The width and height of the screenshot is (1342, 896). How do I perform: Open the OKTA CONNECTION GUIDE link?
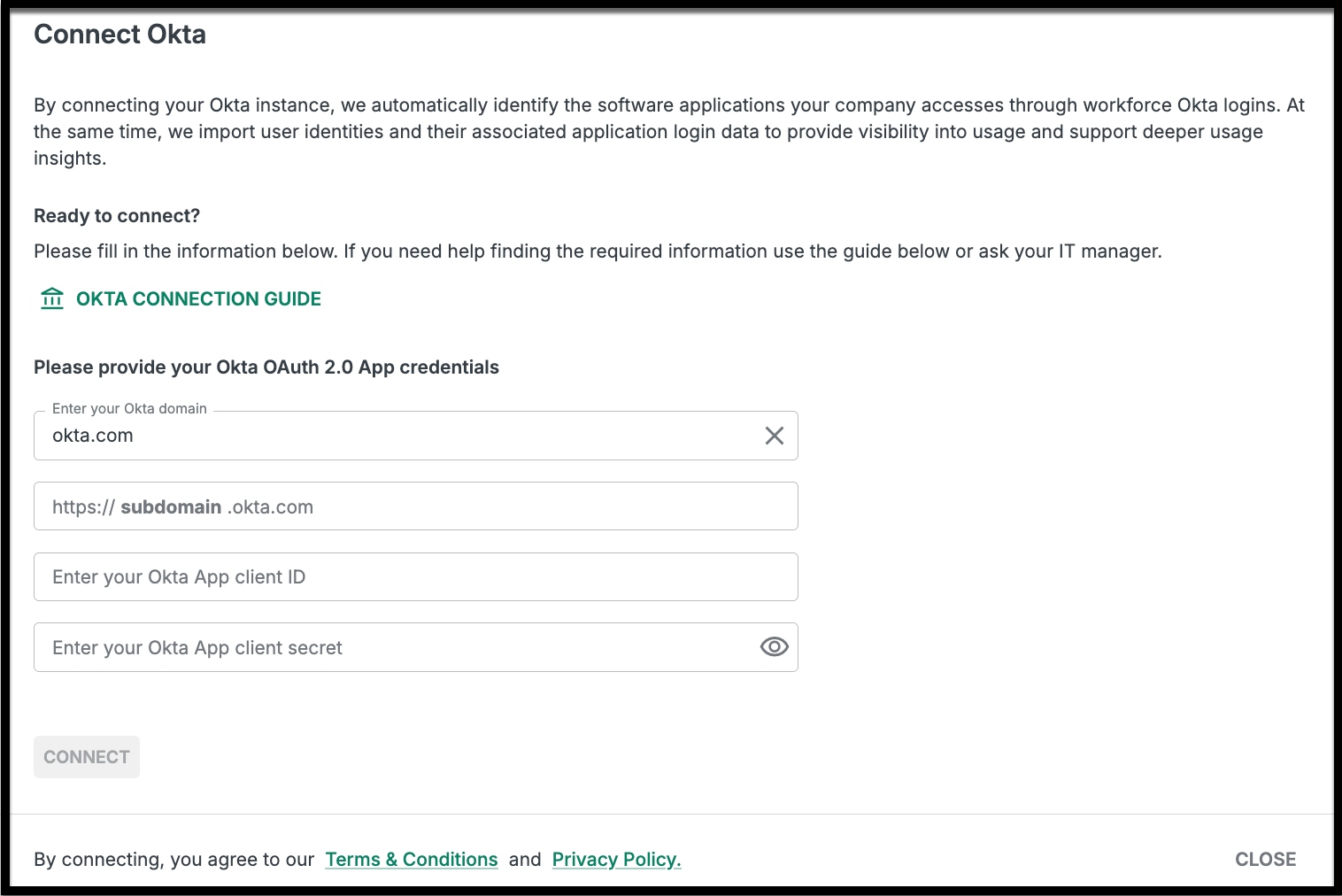pyautogui.click(x=198, y=299)
